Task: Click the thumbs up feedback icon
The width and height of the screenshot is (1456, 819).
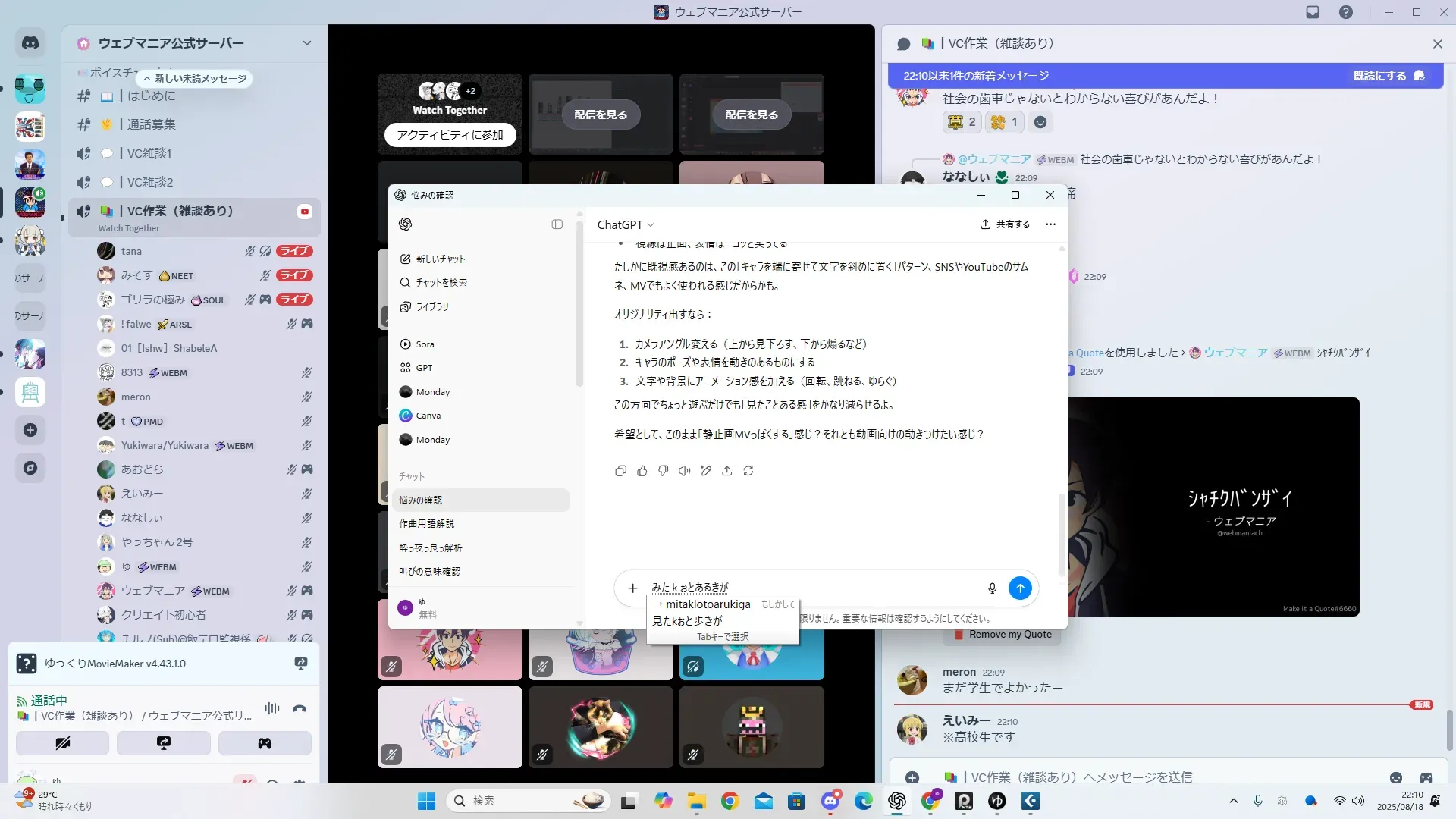Action: [642, 471]
